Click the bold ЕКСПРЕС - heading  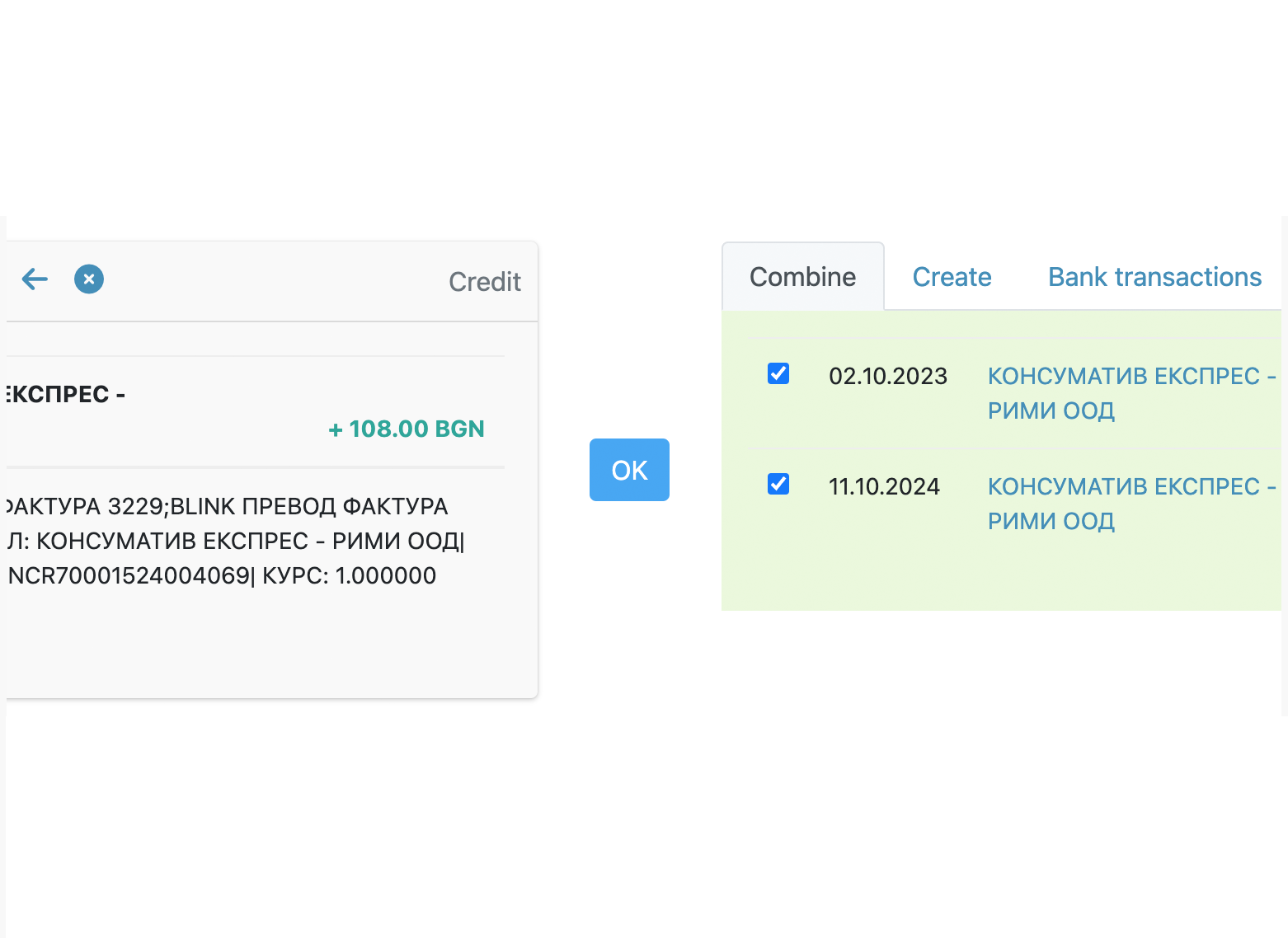click(x=66, y=395)
